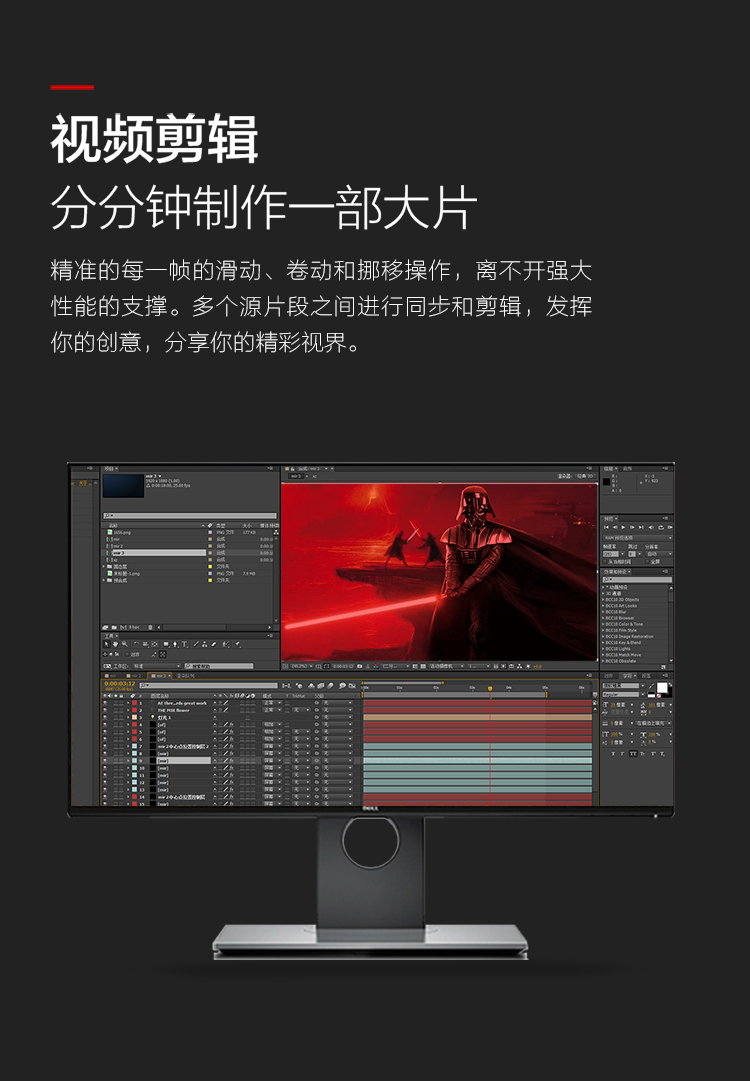Select the Unified Camera tool
The image size is (750, 1081).
(145, 644)
